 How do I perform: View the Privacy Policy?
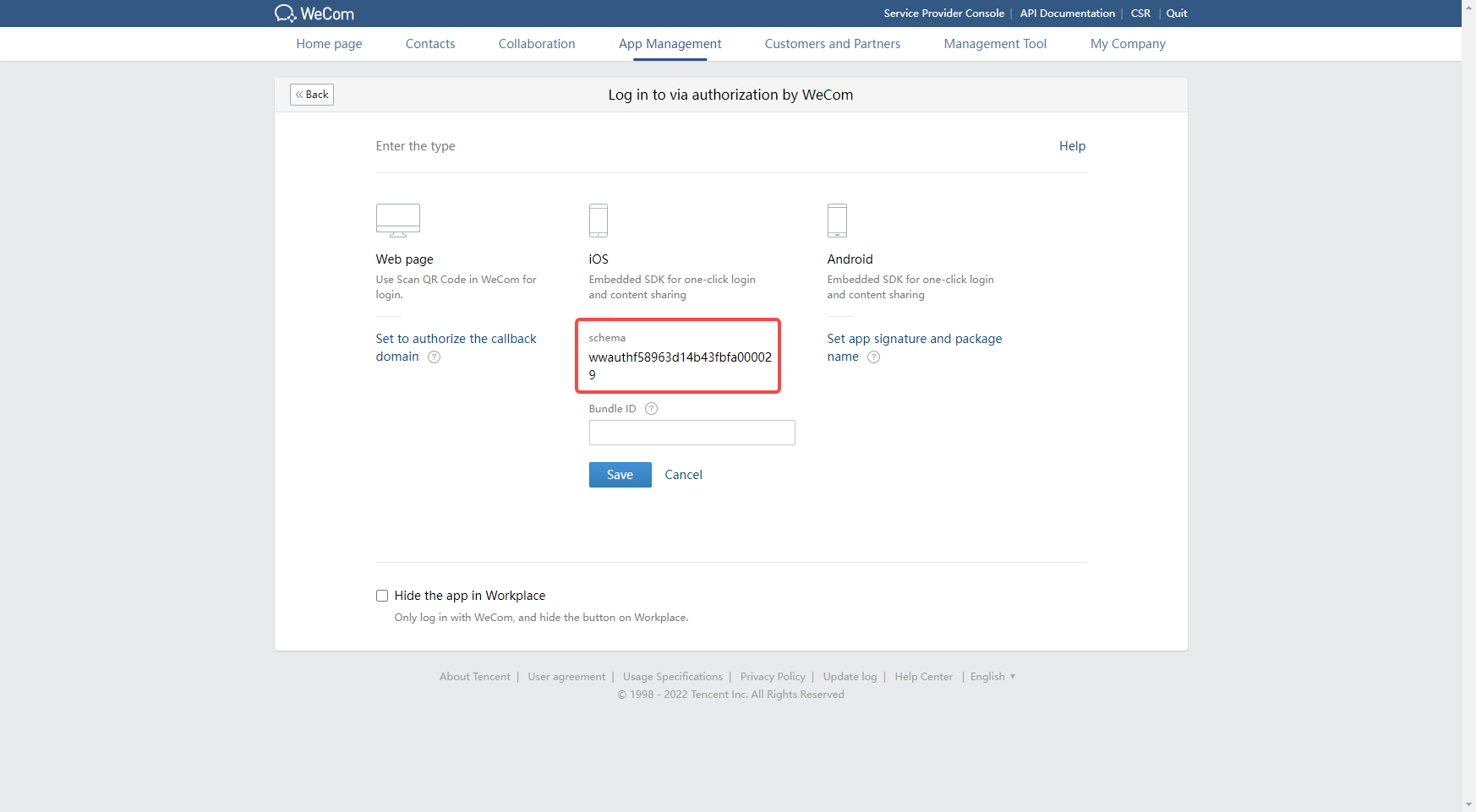tap(772, 676)
